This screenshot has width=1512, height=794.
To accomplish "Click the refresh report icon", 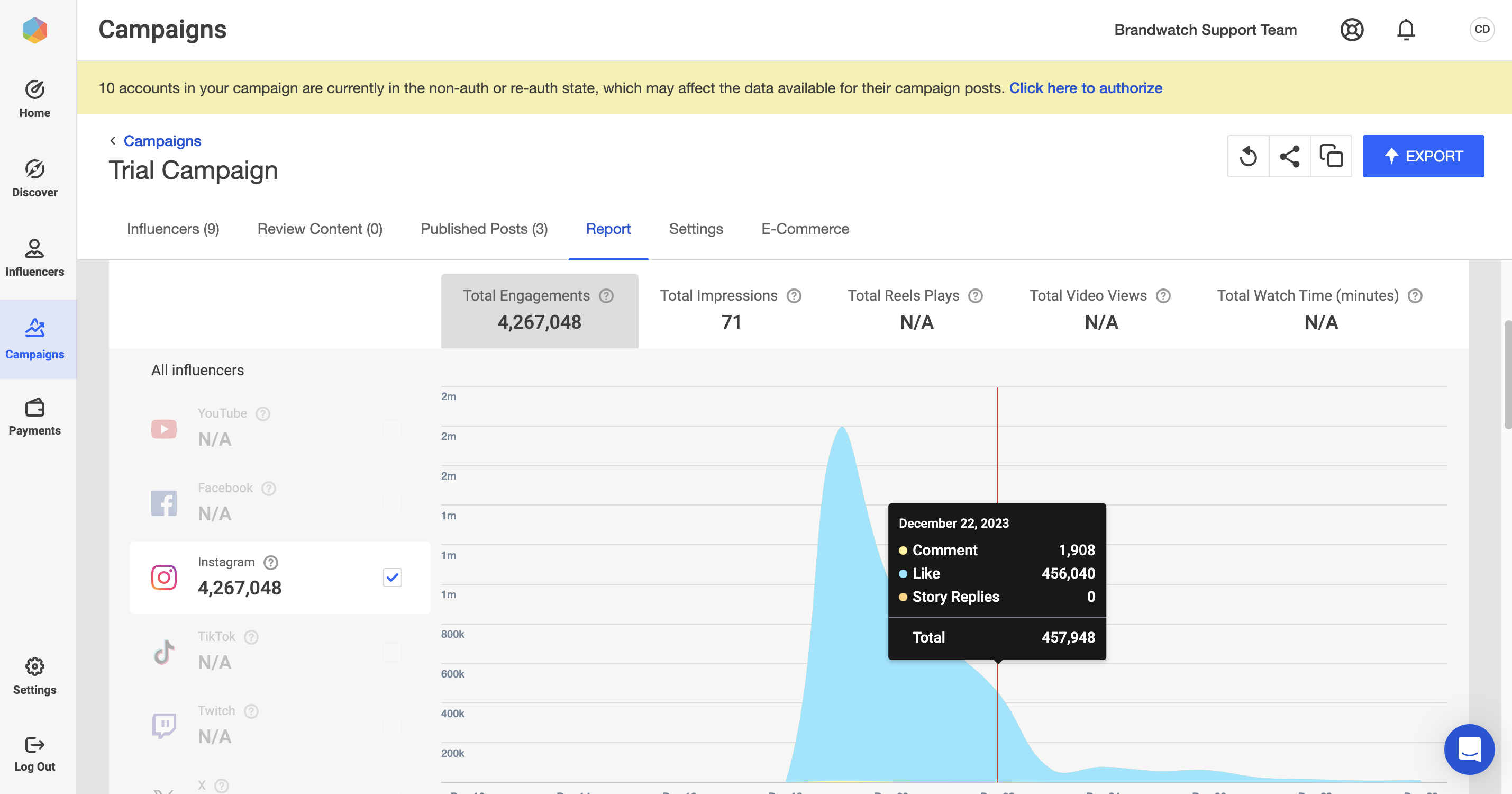I will pyautogui.click(x=1249, y=156).
